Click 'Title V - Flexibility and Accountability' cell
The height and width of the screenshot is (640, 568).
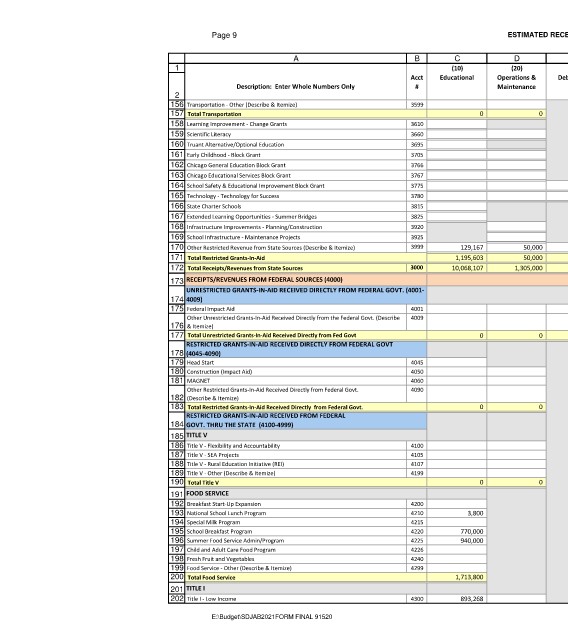296,446
